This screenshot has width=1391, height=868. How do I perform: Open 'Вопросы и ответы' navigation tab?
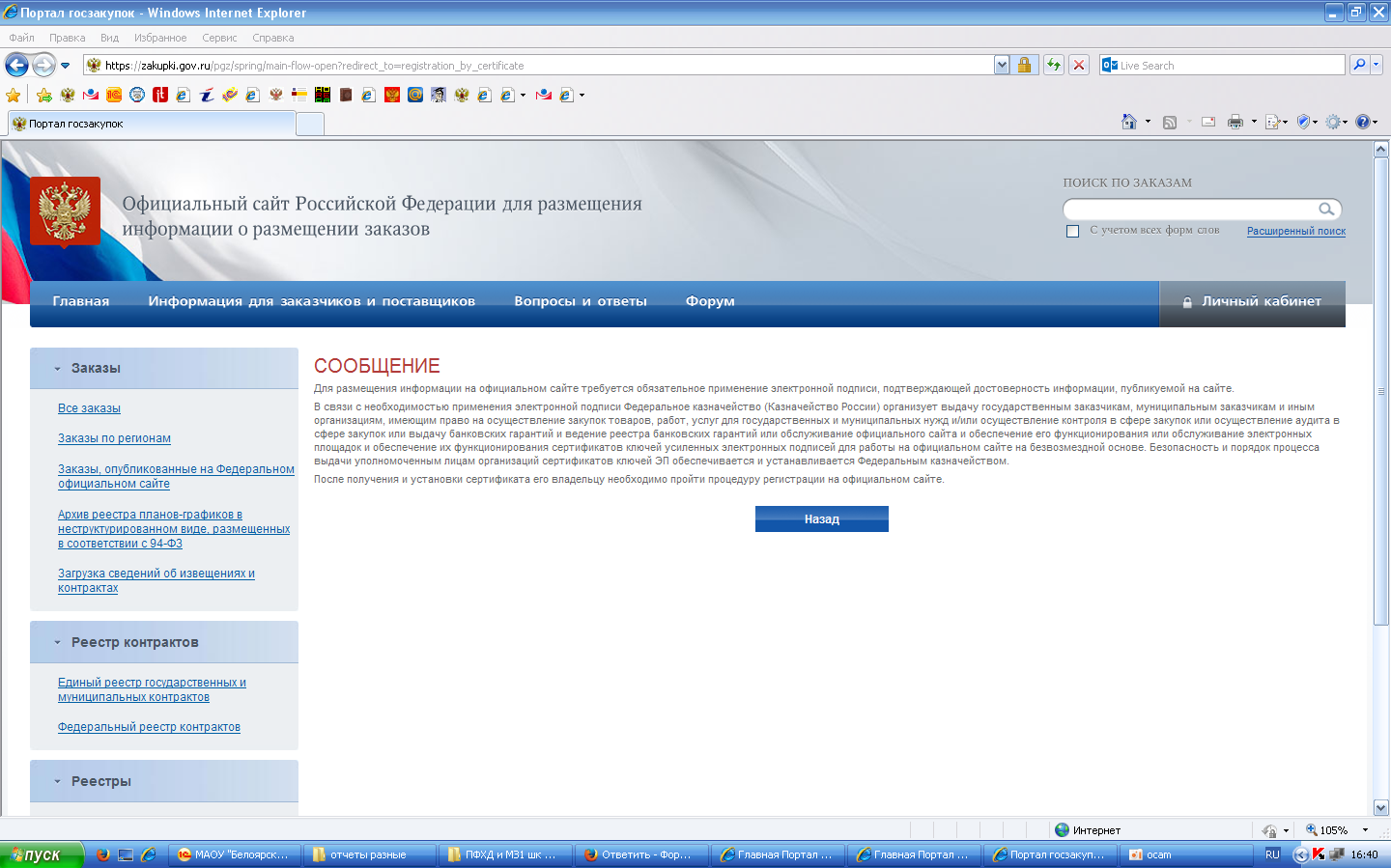coord(580,301)
